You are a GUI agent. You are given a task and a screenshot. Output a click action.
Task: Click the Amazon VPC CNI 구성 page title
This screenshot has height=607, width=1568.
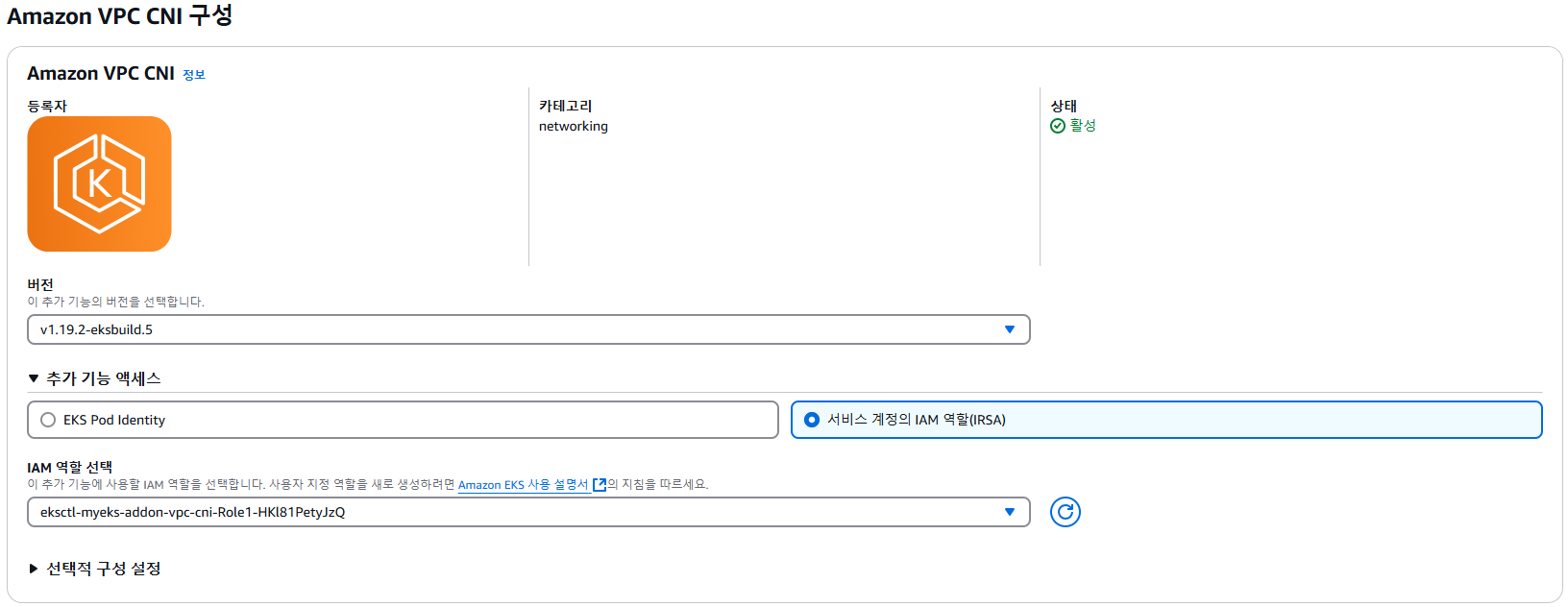pyautogui.click(x=120, y=15)
